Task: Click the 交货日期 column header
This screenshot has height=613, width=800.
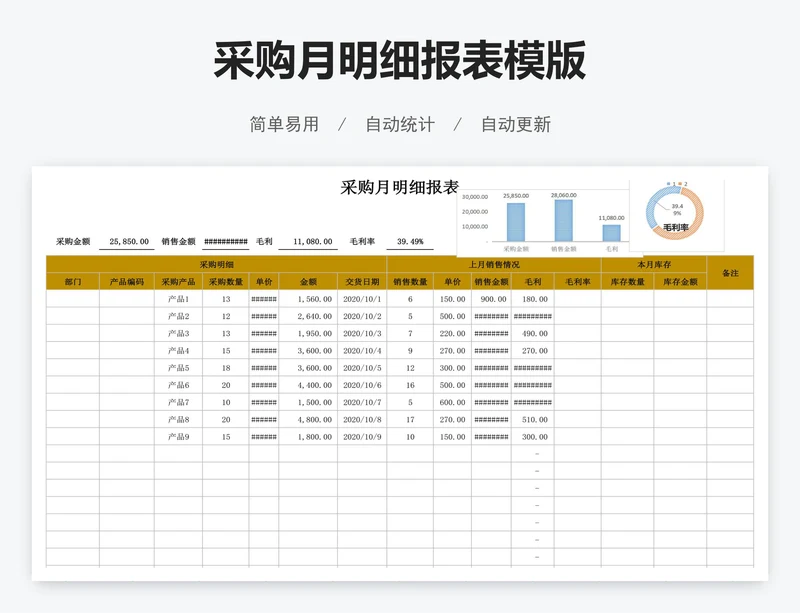Action: [362, 282]
